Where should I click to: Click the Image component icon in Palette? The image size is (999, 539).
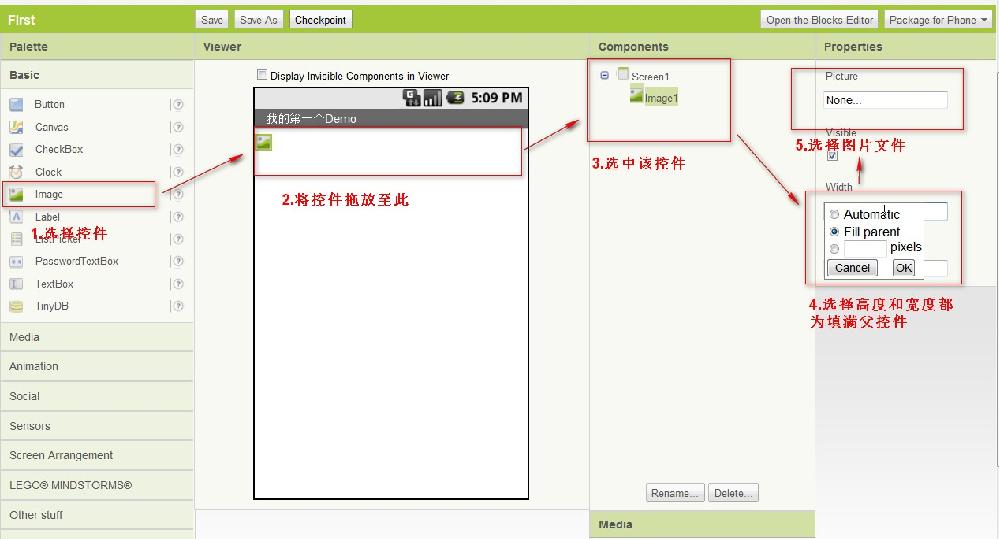[x=17, y=194]
